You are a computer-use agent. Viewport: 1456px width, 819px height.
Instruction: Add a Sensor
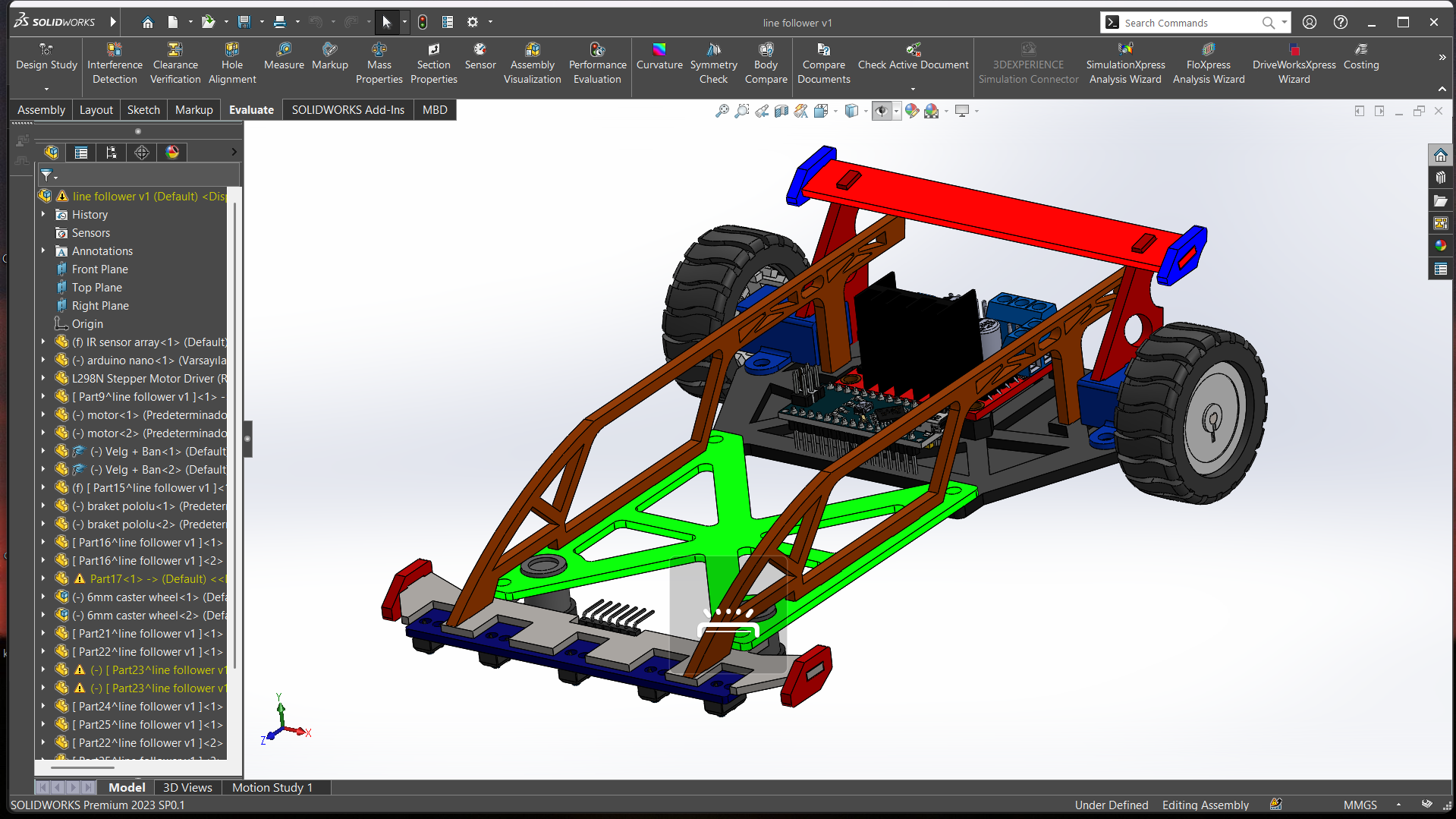[x=480, y=57]
